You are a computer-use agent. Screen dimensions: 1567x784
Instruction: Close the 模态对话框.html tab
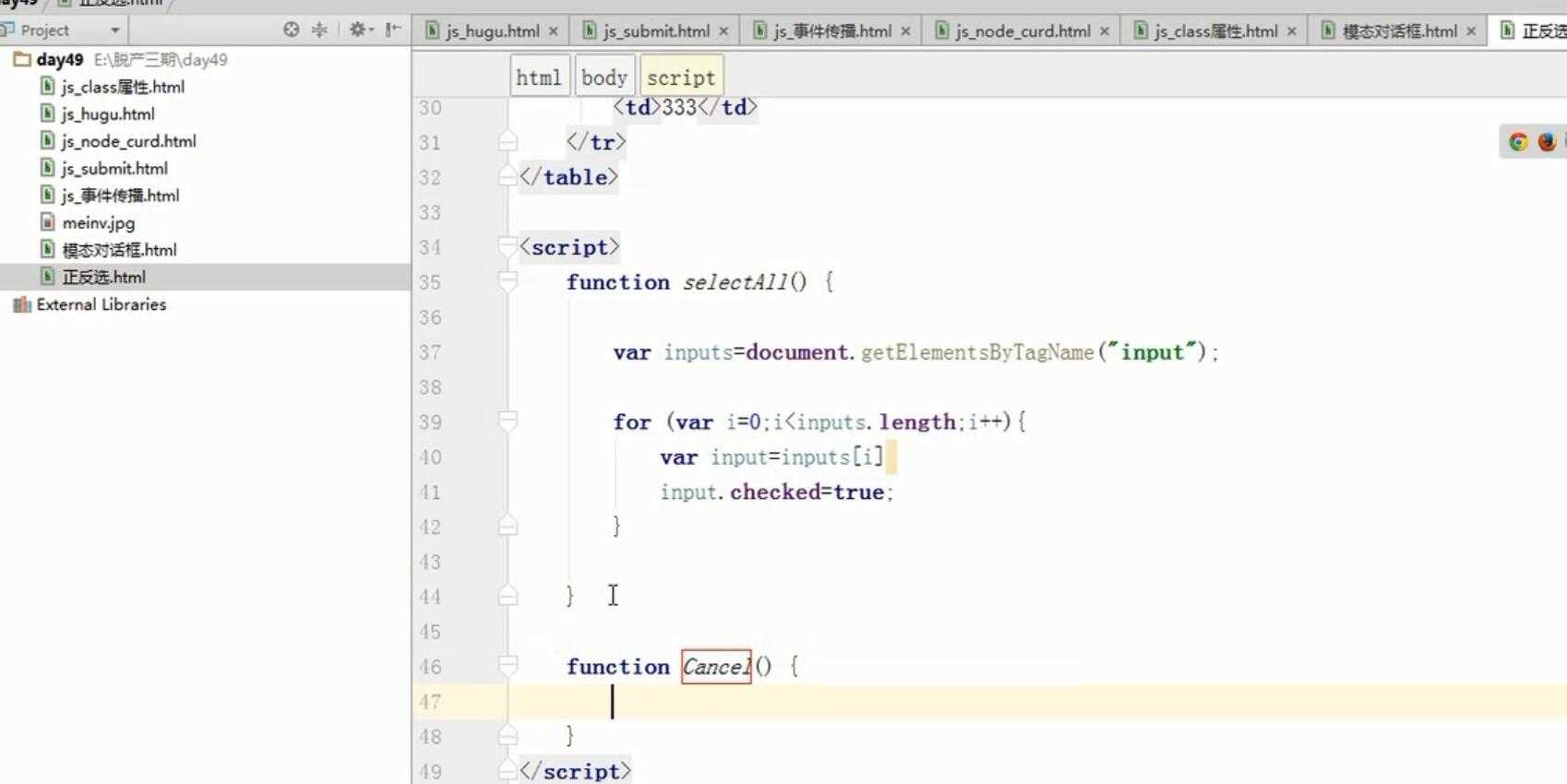point(1471,31)
